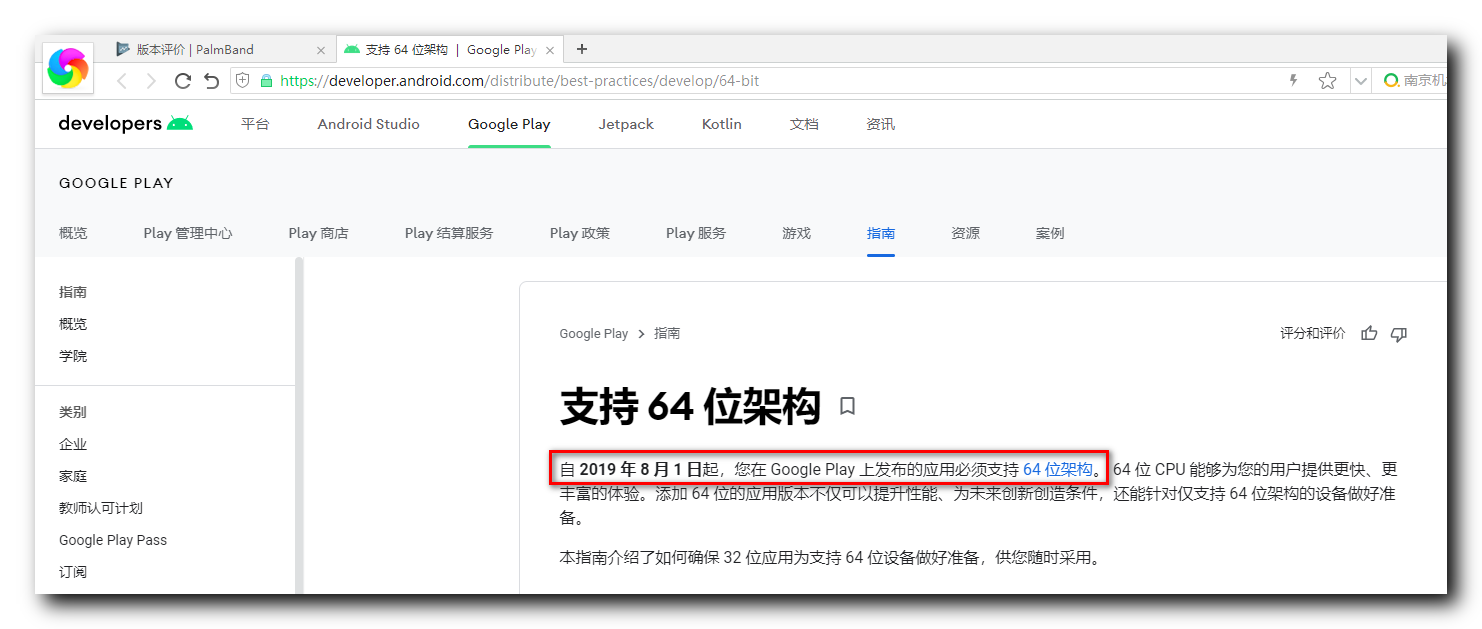Click the search engine icon in search box
This screenshot has width=1482, height=629.
[x=1390, y=80]
